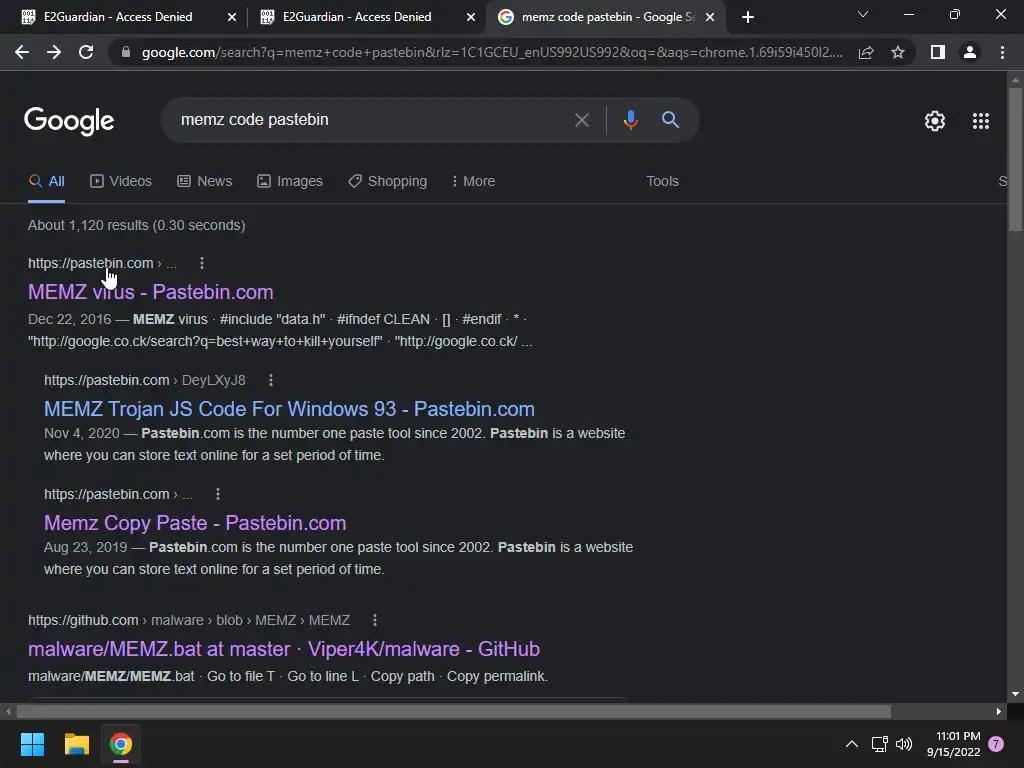This screenshot has height=768, width=1024.
Task: Open the notification badge showing 7
Action: tap(996, 744)
